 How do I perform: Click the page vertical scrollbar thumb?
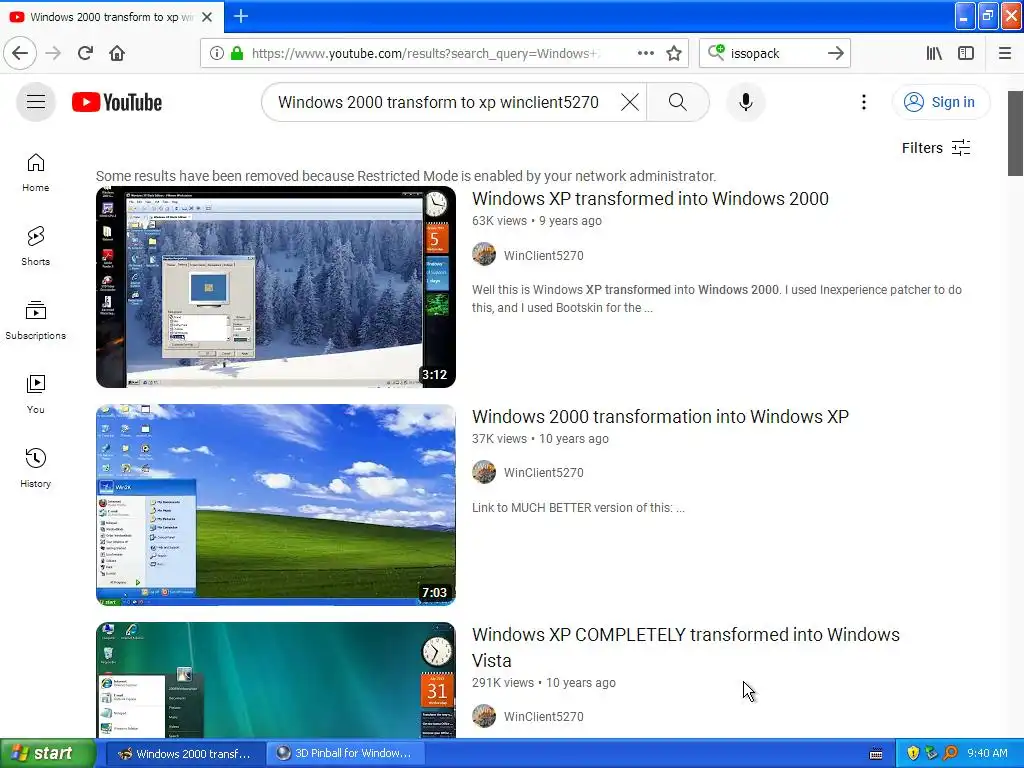(x=1015, y=133)
